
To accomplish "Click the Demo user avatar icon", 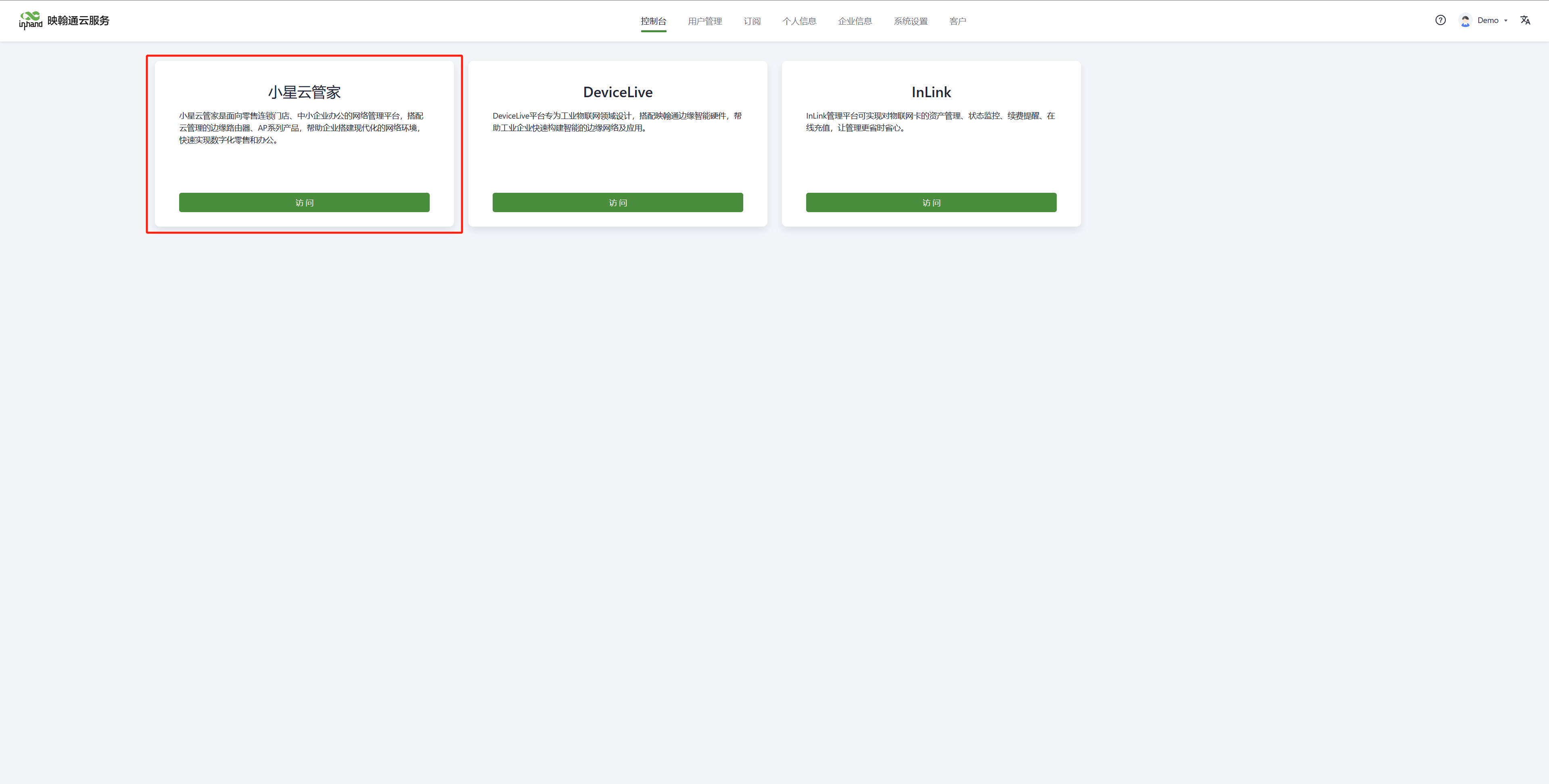I will click(1465, 21).
